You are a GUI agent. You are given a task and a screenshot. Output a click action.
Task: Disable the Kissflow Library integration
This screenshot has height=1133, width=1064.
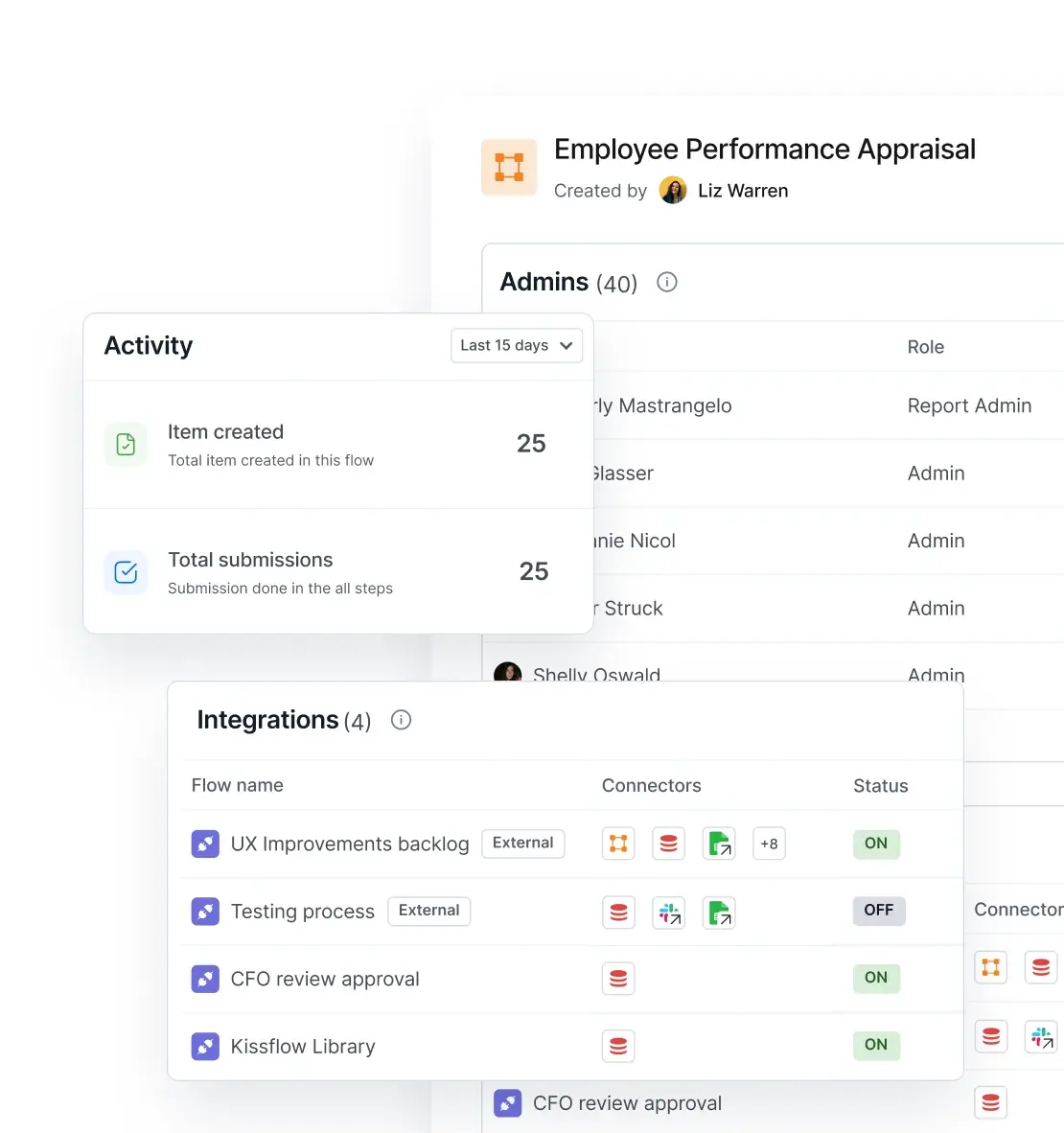(x=875, y=1046)
